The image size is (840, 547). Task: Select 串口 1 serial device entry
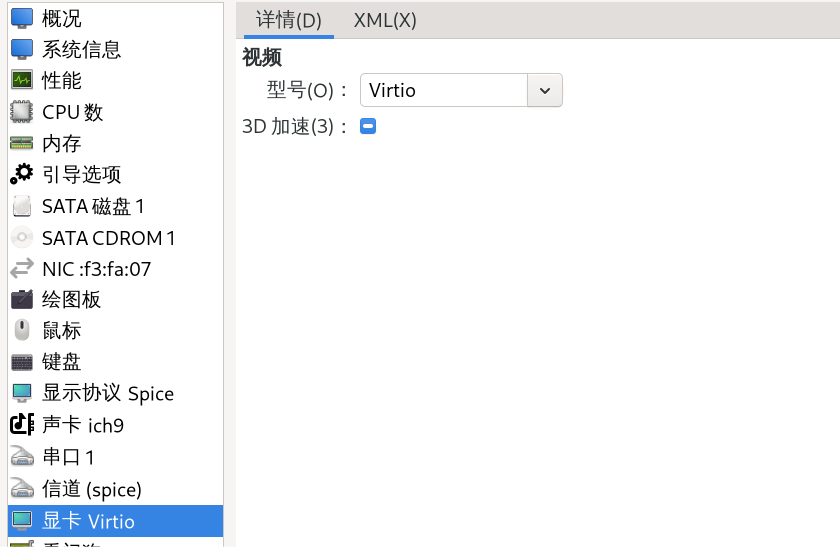68,457
